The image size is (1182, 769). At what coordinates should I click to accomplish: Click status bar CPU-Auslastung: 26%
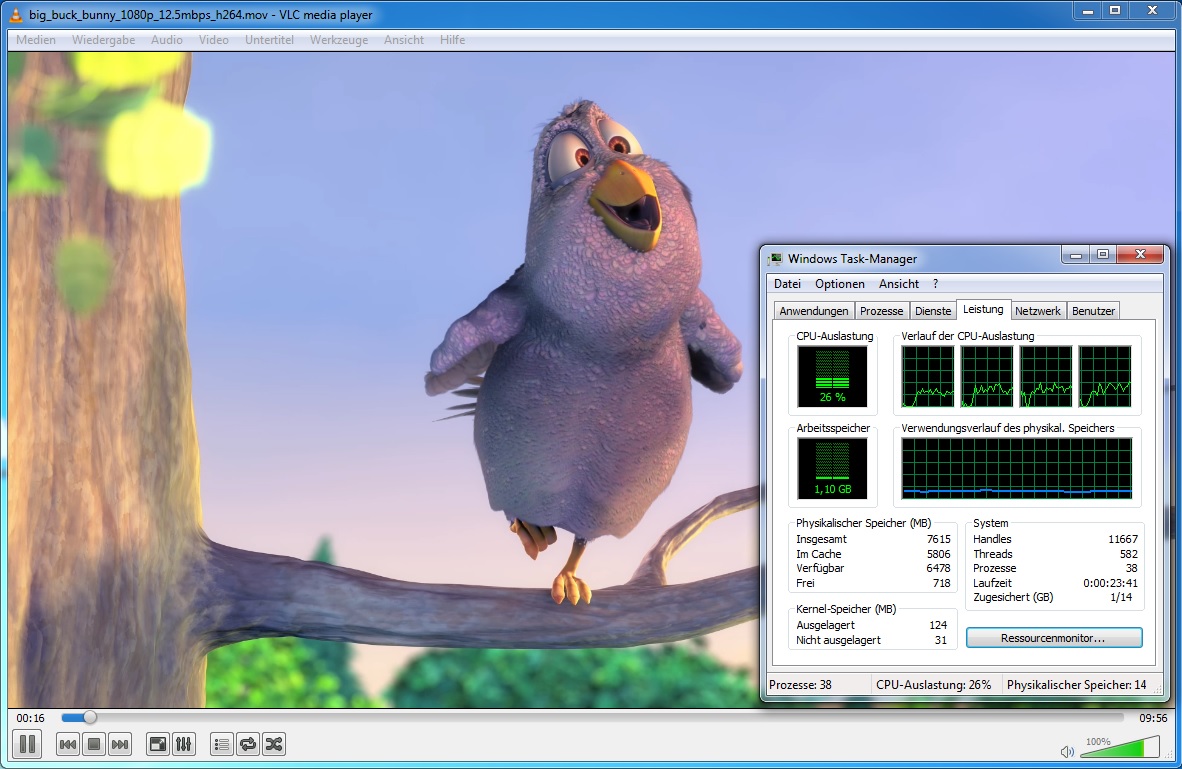coord(933,685)
